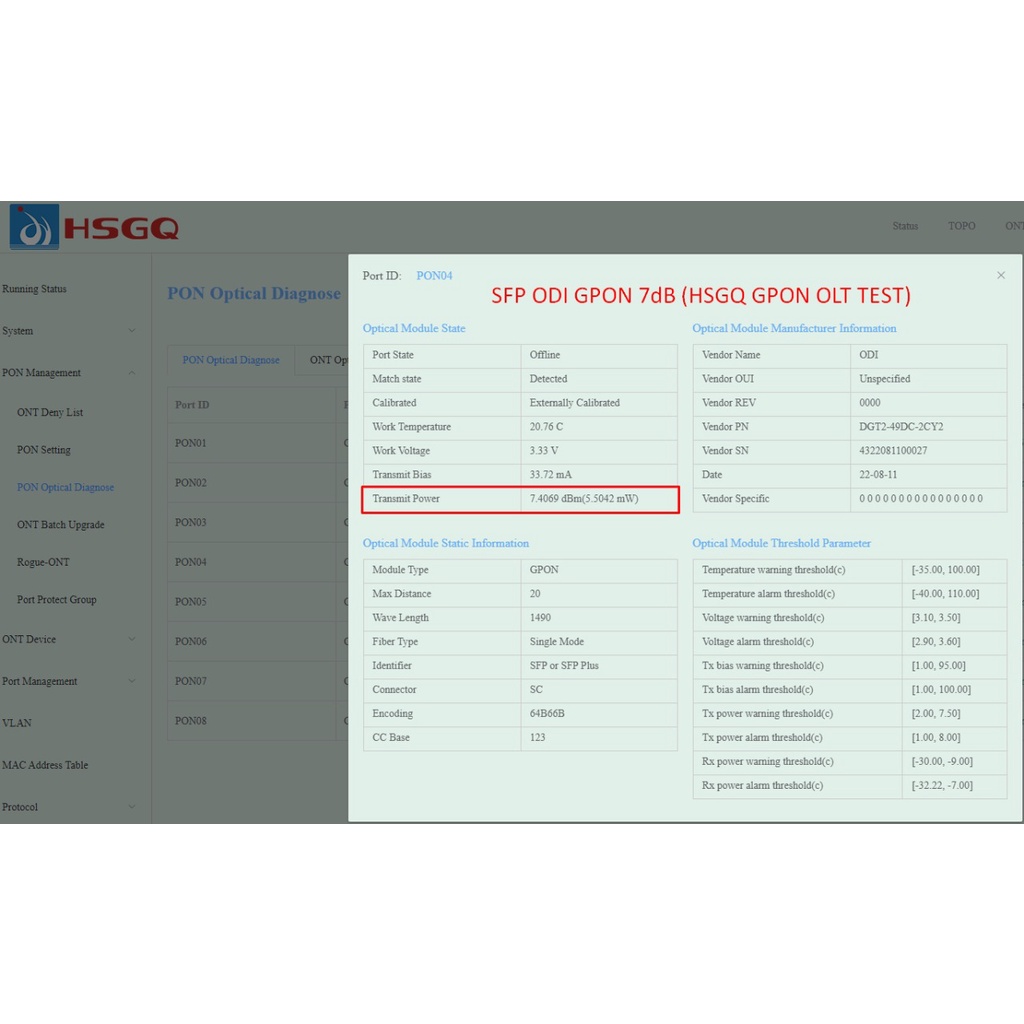Image resolution: width=1024 pixels, height=1024 pixels.
Task: Expand the ONT Device menu
Action: click(x=132, y=639)
